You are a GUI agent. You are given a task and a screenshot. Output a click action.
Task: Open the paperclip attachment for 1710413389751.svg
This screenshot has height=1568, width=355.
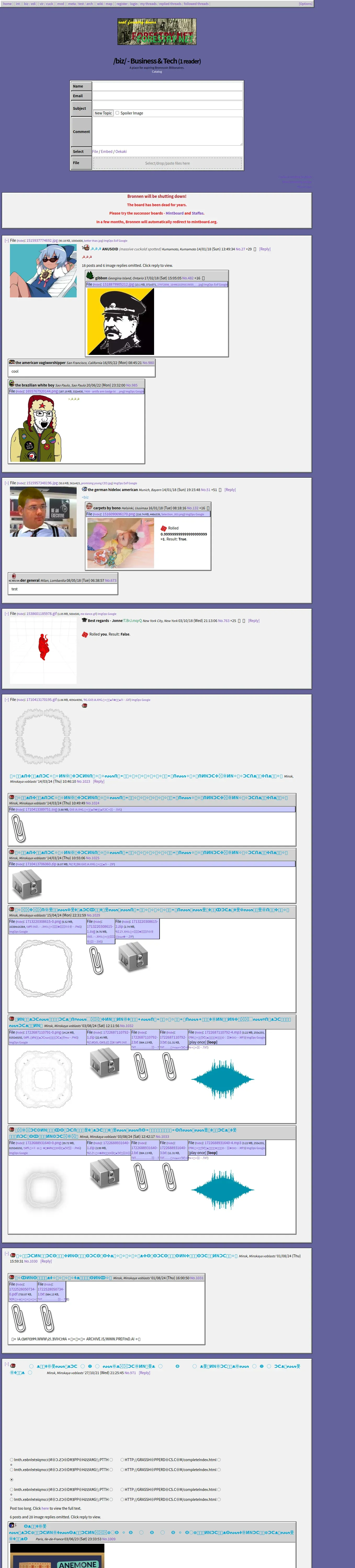(x=19, y=828)
